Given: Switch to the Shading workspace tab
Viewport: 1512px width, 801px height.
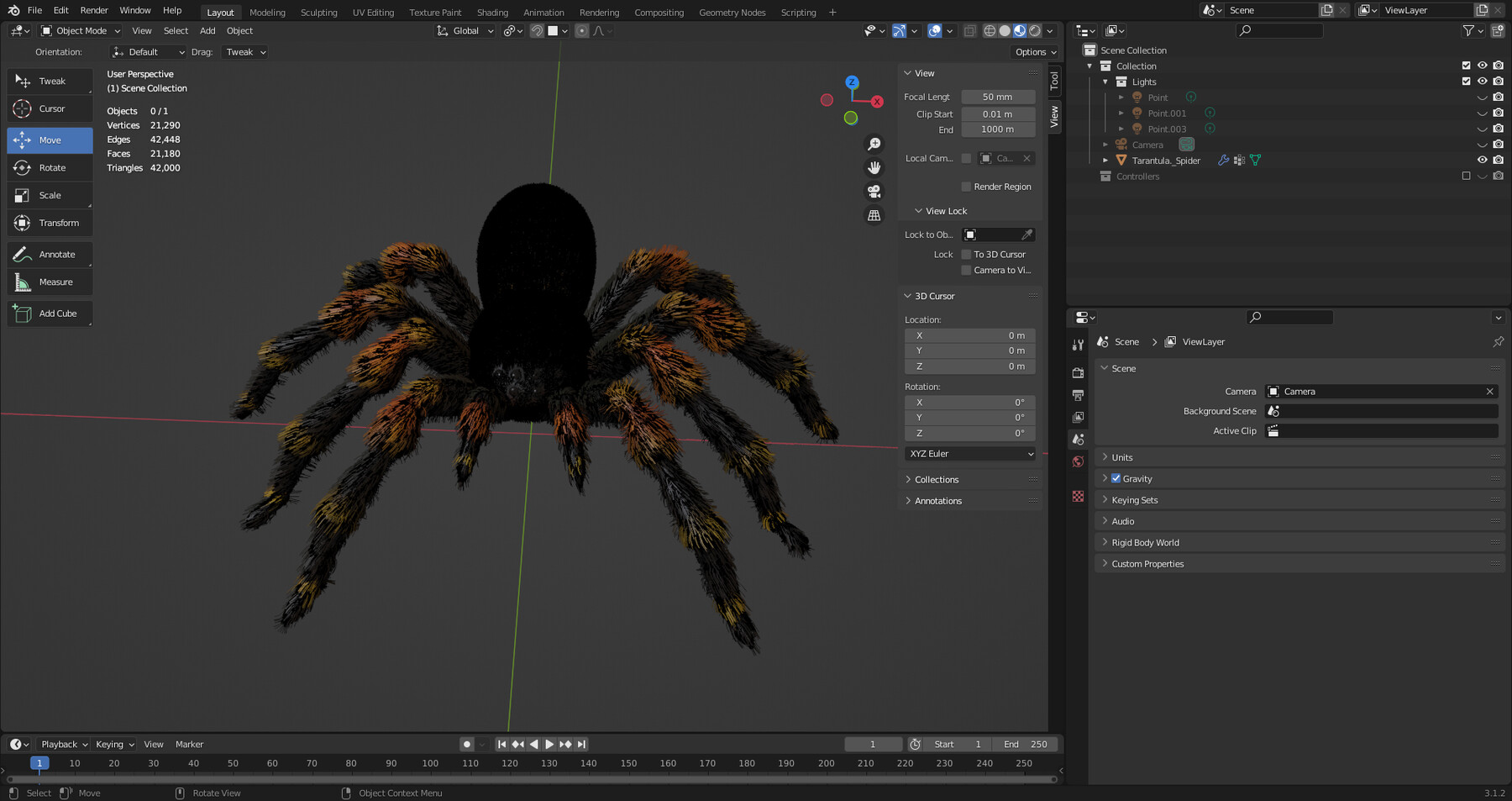Looking at the screenshot, I should pyautogui.click(x=493, y=12).
